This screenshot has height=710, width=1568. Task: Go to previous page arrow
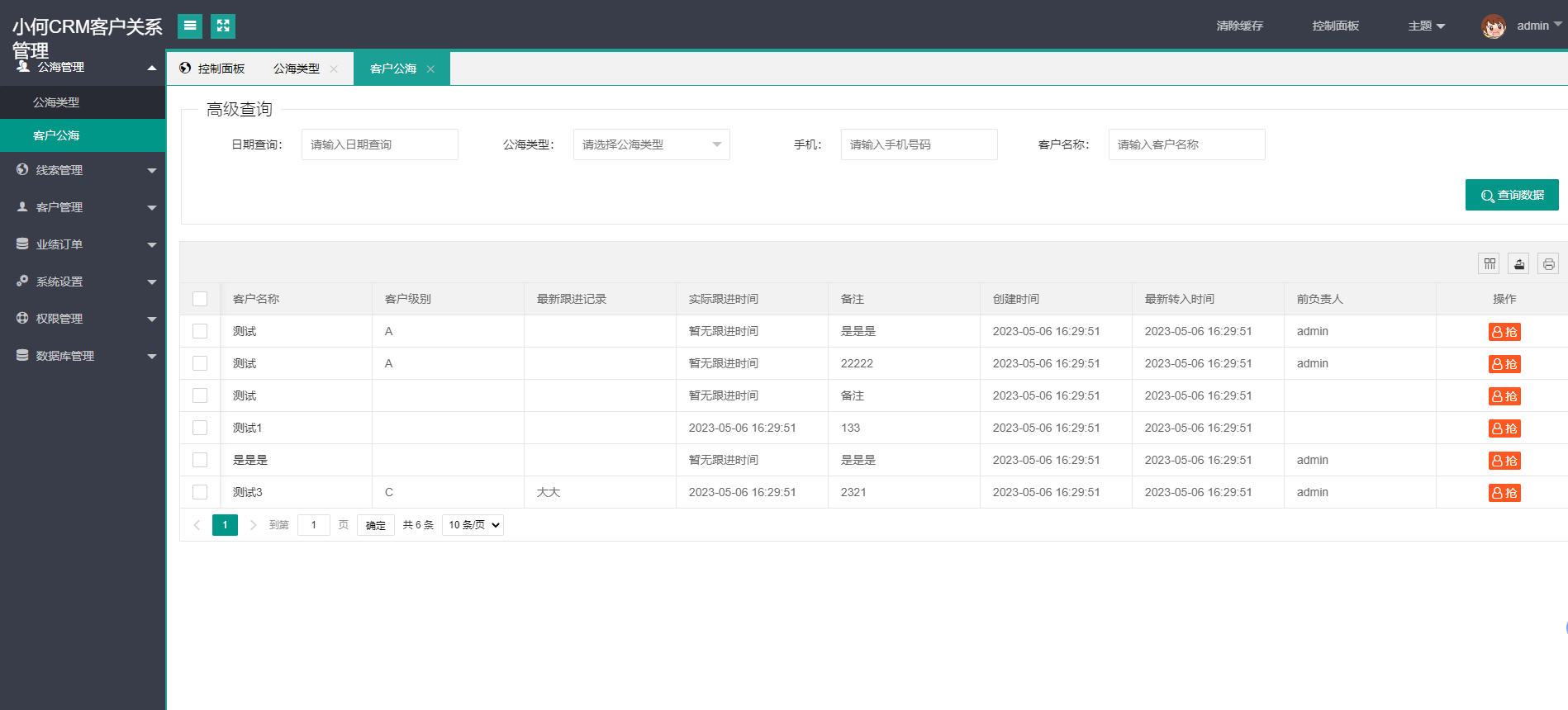click(197, 525)
